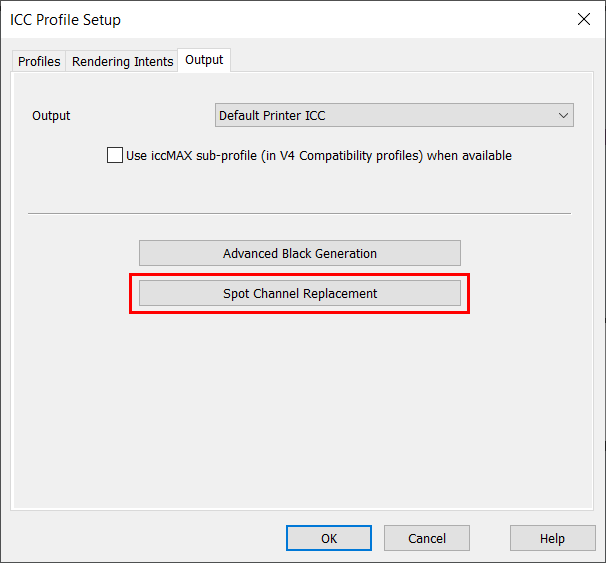Viewport: 606px width, 563px height.
Task: Click the 'Output' field label
Action: [x=51, y=115]
